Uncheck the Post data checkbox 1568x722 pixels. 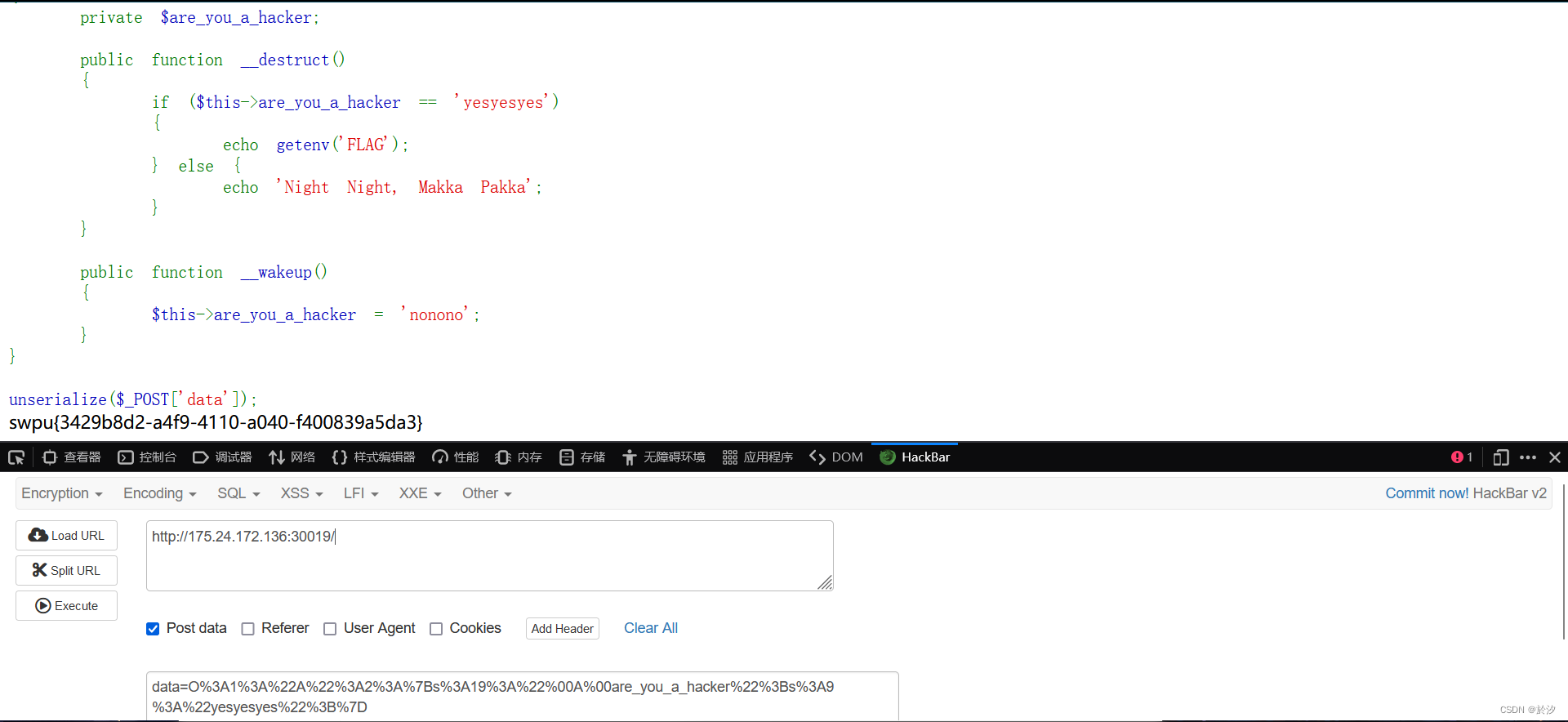(x=153, y=629)
